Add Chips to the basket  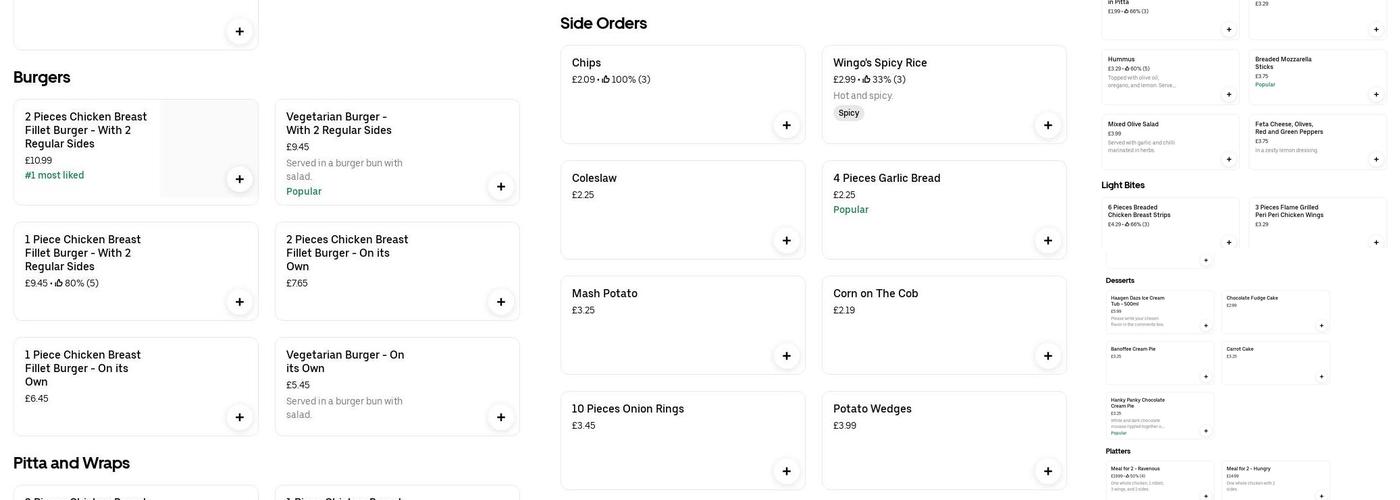pos(786,125)
